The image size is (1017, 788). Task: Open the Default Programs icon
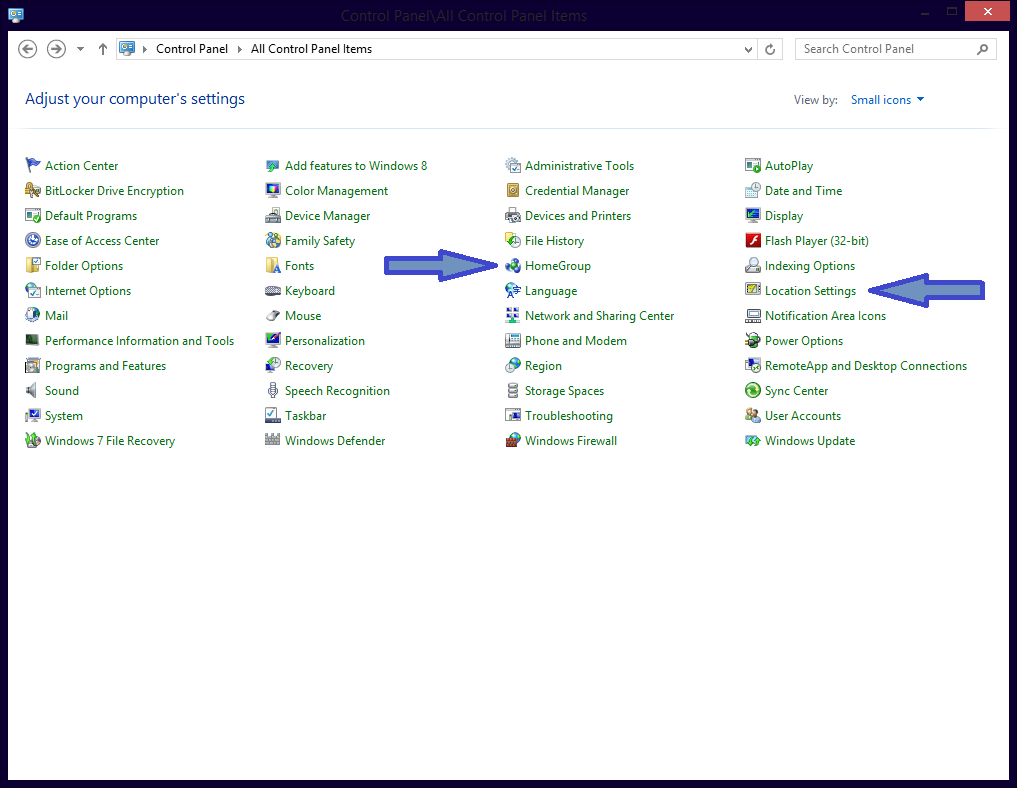tap(32, 215)
